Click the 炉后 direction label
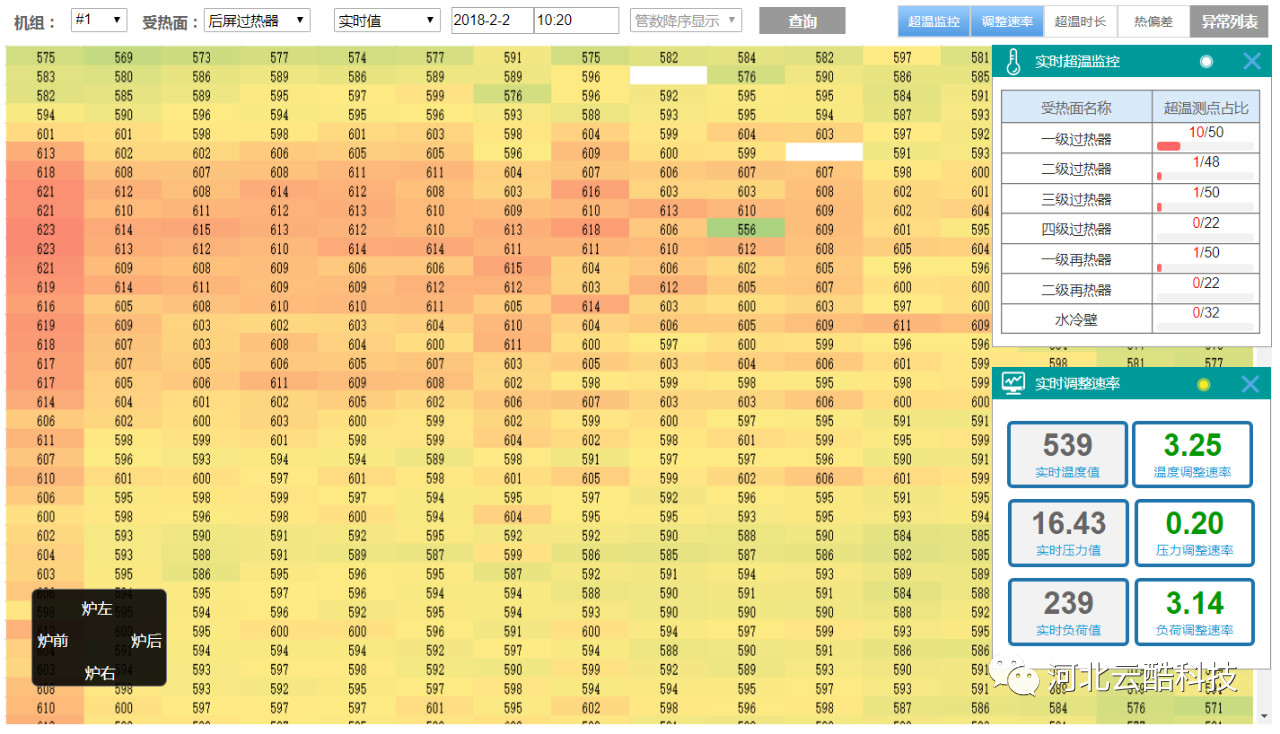This screenshot has width=1280, height=734. pos(146,641)
